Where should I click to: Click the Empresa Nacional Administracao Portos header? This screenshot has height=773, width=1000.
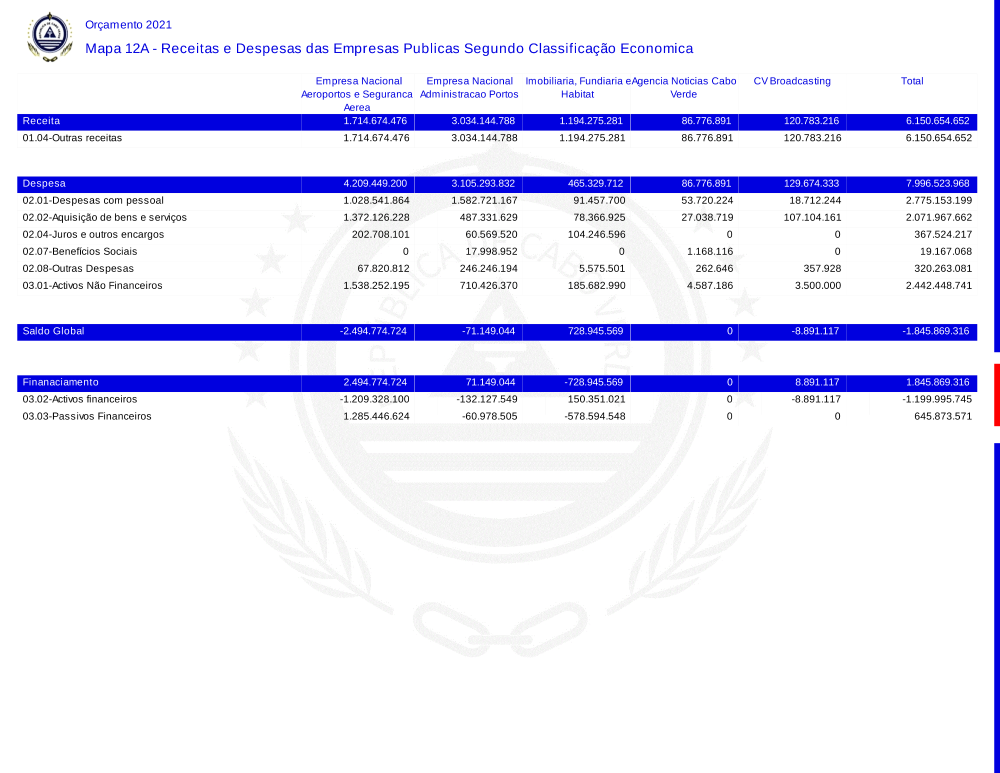469,87
